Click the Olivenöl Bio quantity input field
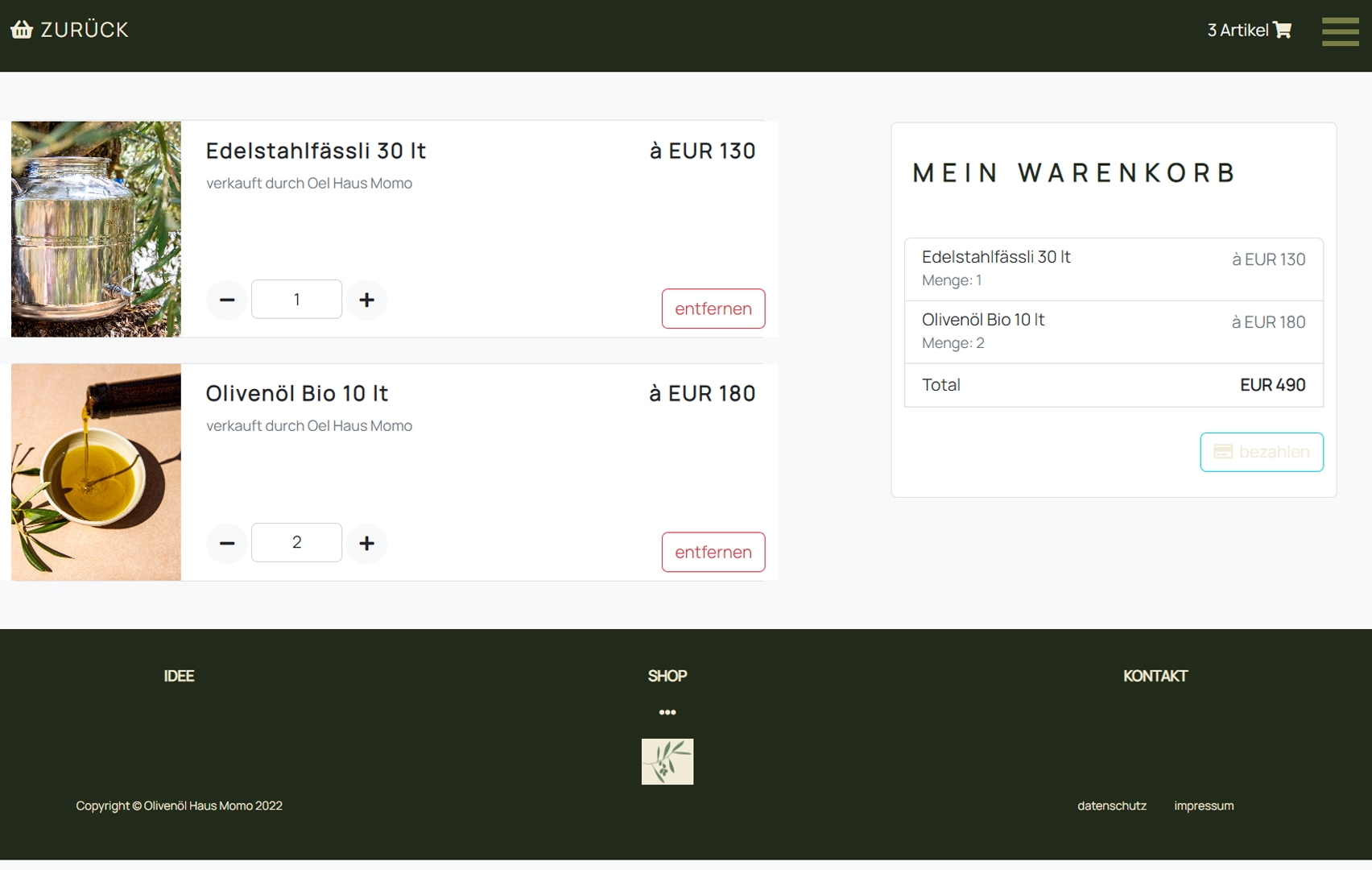Screen dimensions: 1372x870 click(296, 543)
